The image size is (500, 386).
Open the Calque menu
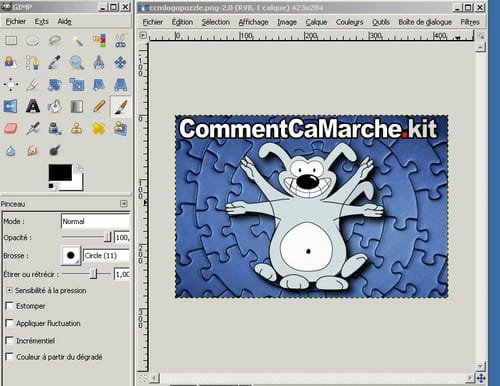(316, 22)
